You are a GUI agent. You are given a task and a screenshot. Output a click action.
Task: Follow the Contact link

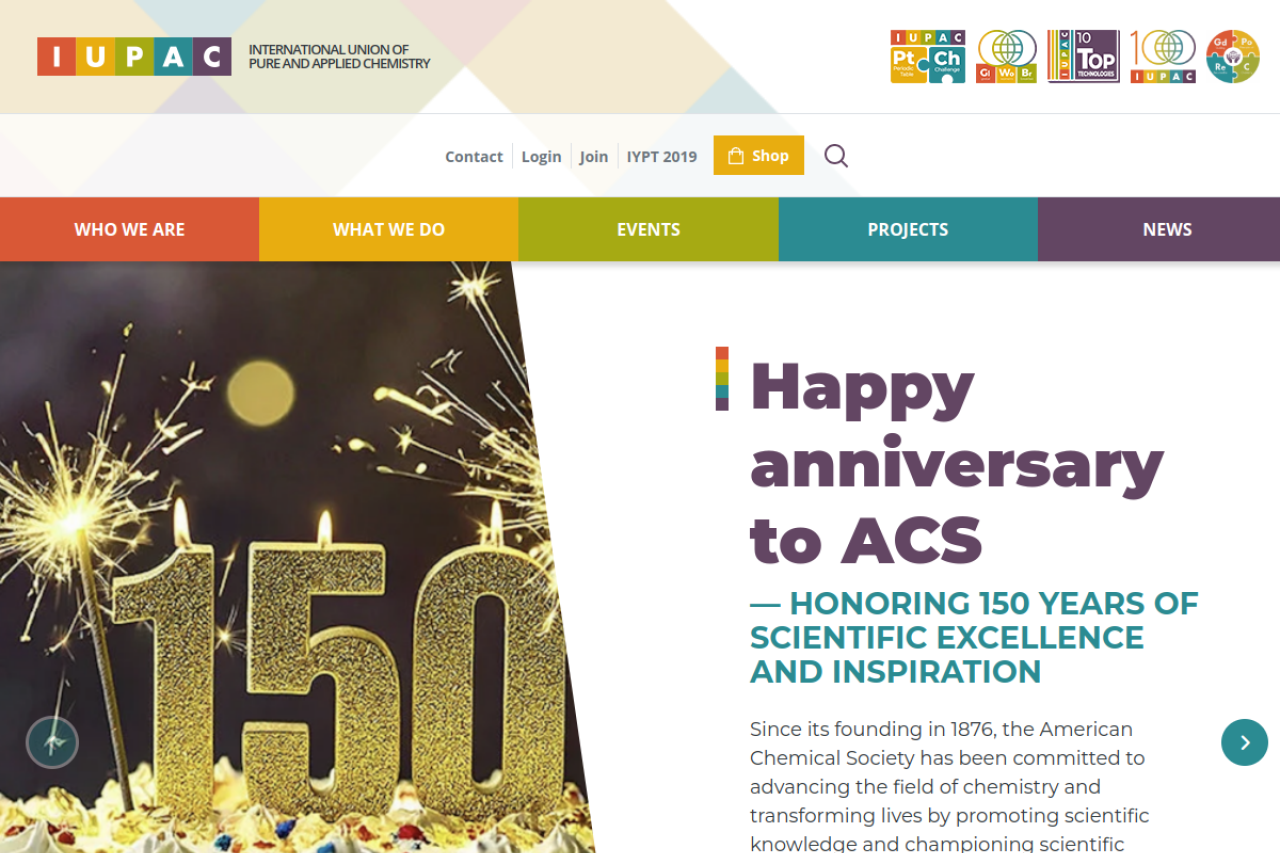click(x=474, y=157)
